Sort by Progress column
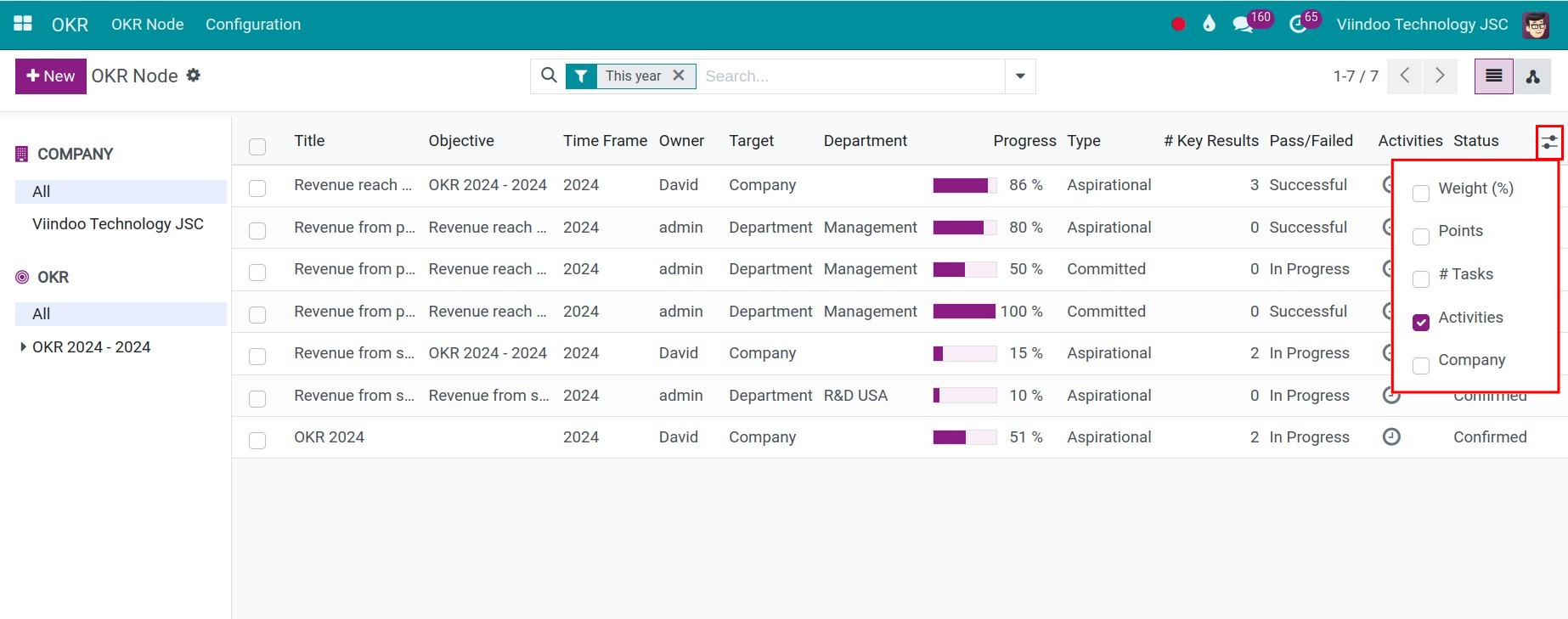 (x=1024, y=141)
